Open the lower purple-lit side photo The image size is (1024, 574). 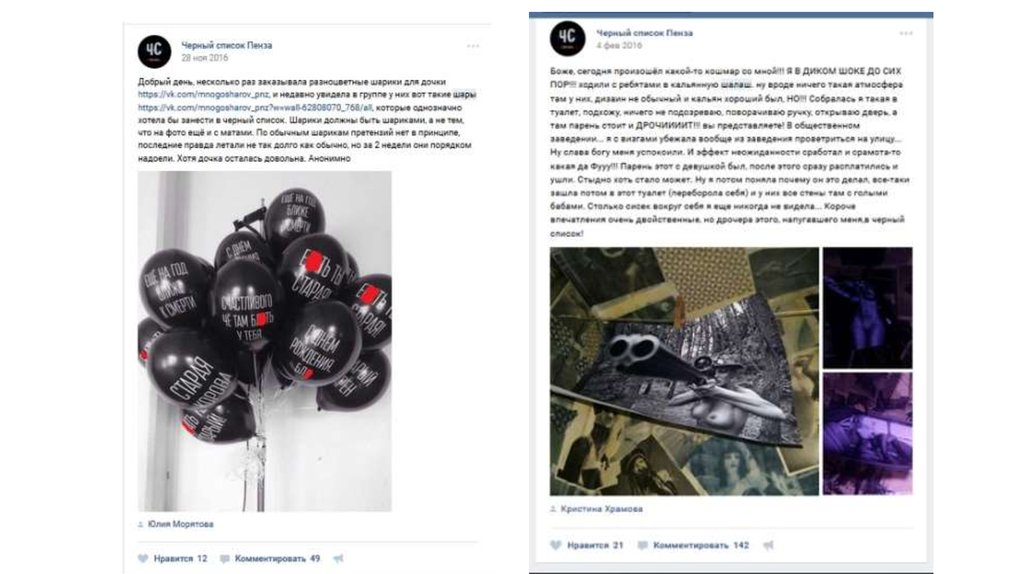click(x=867, y=434)
